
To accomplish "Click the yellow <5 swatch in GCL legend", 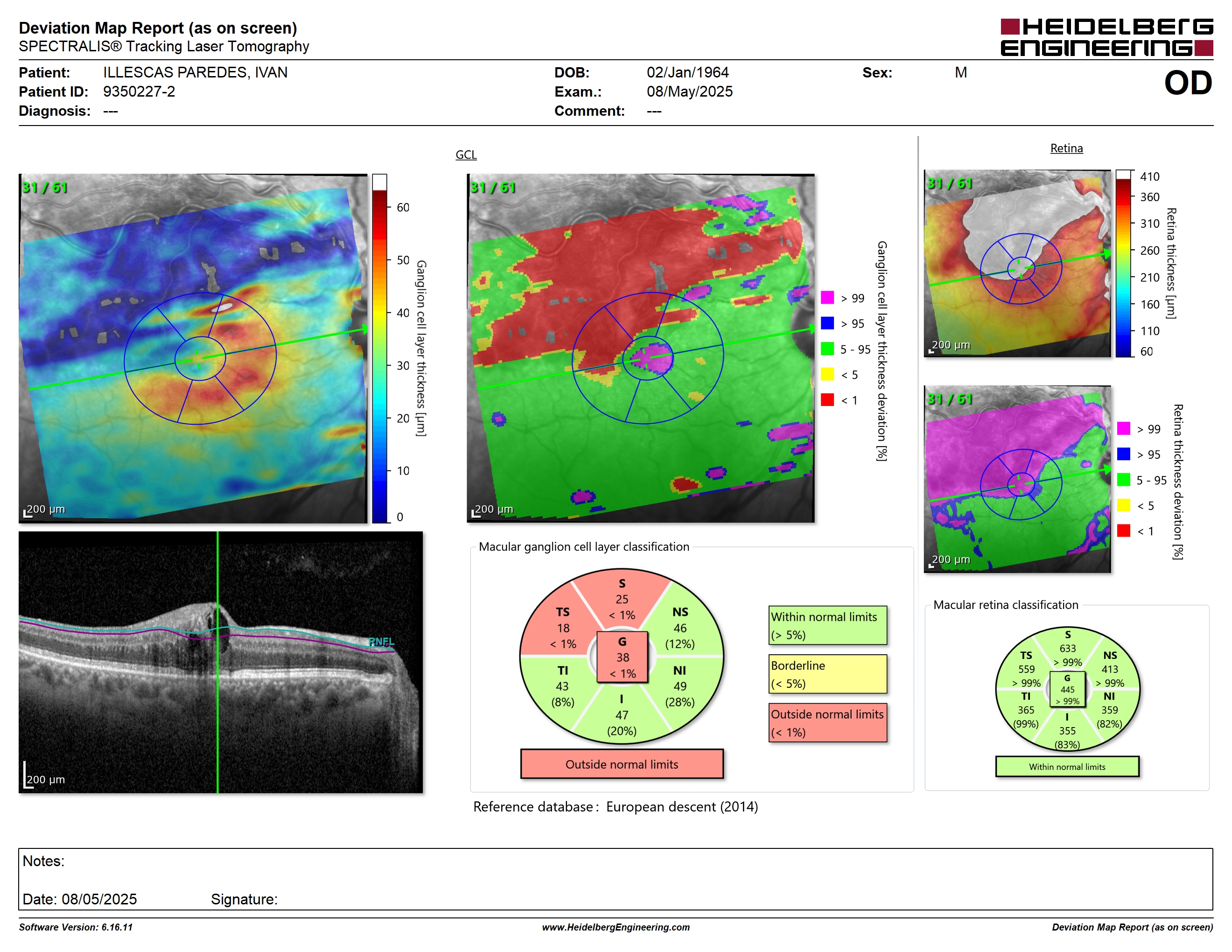I will click(827, 374).
